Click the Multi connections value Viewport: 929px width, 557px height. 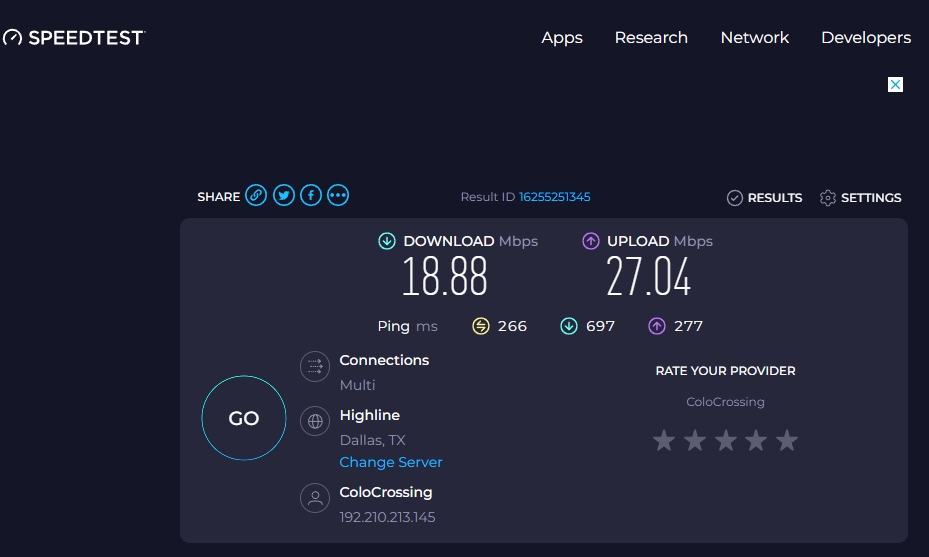tap(357, 385)
